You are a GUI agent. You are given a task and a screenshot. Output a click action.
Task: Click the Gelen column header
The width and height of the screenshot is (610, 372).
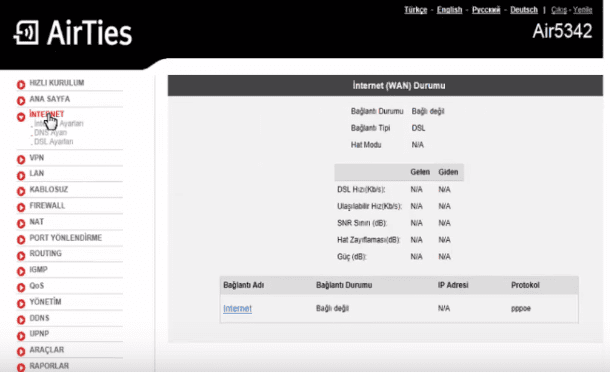tap(420, 172)
